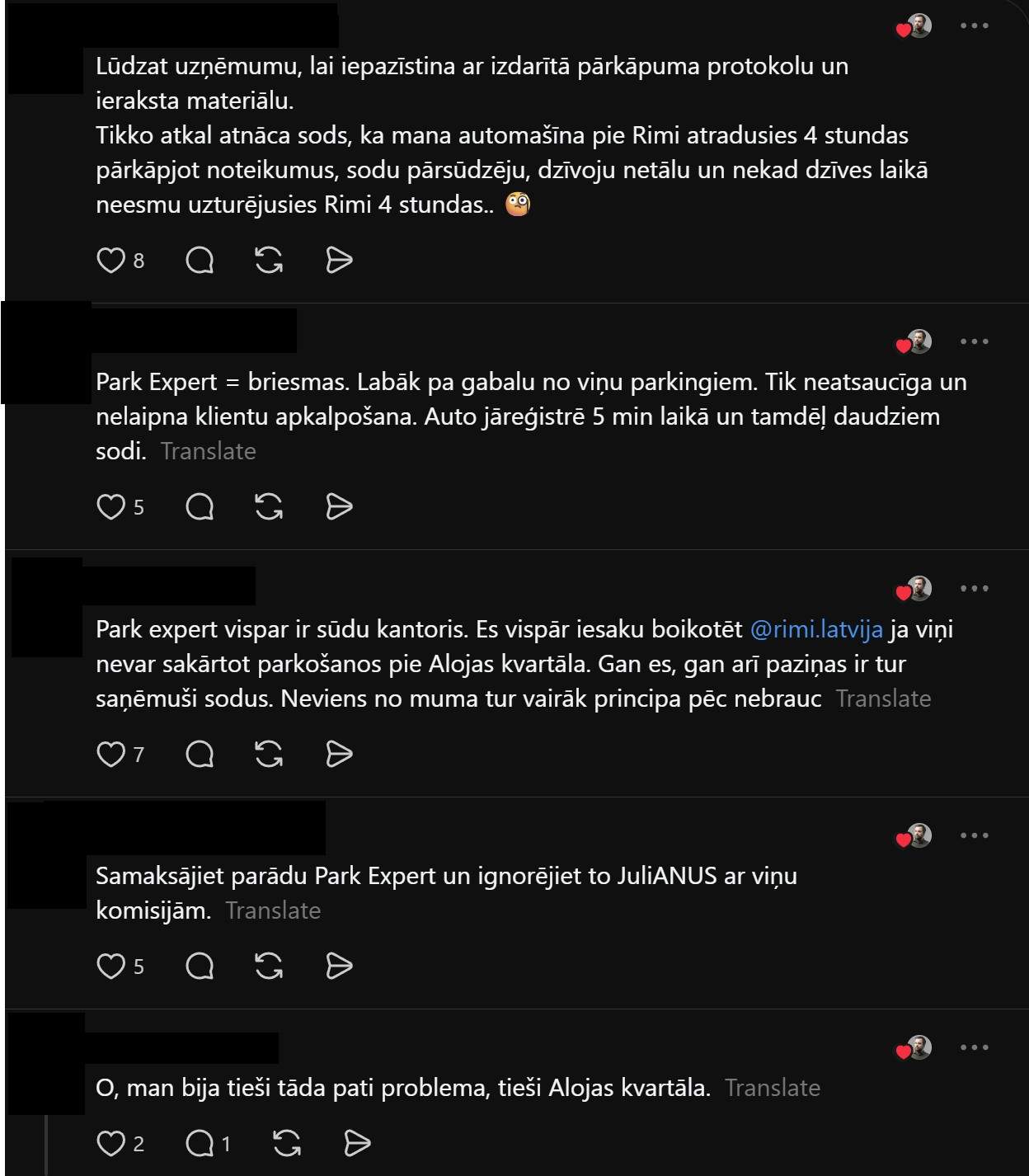1029x1176 pixels.
Task: Translate the last Alojas kvartāla comment
Action: 773,1088
